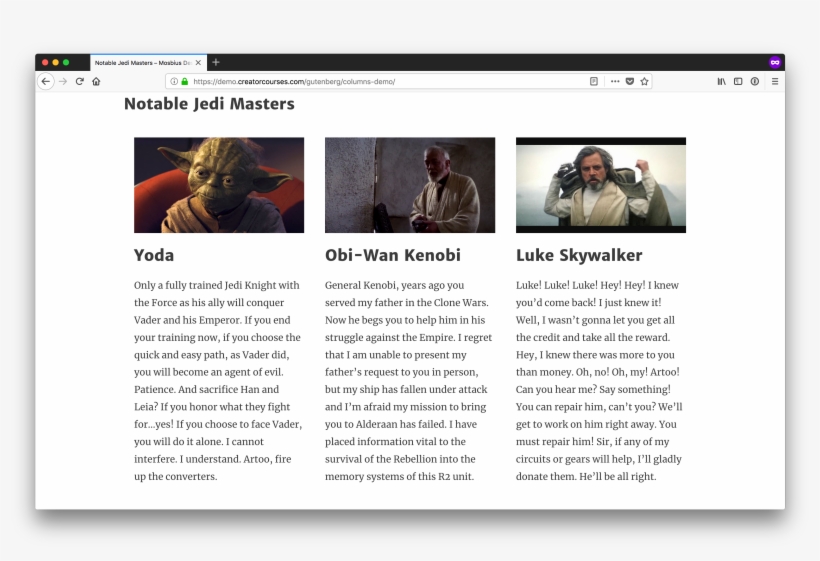Click the Yoda image
Screen dimensions: 820x561
[219, 185]
